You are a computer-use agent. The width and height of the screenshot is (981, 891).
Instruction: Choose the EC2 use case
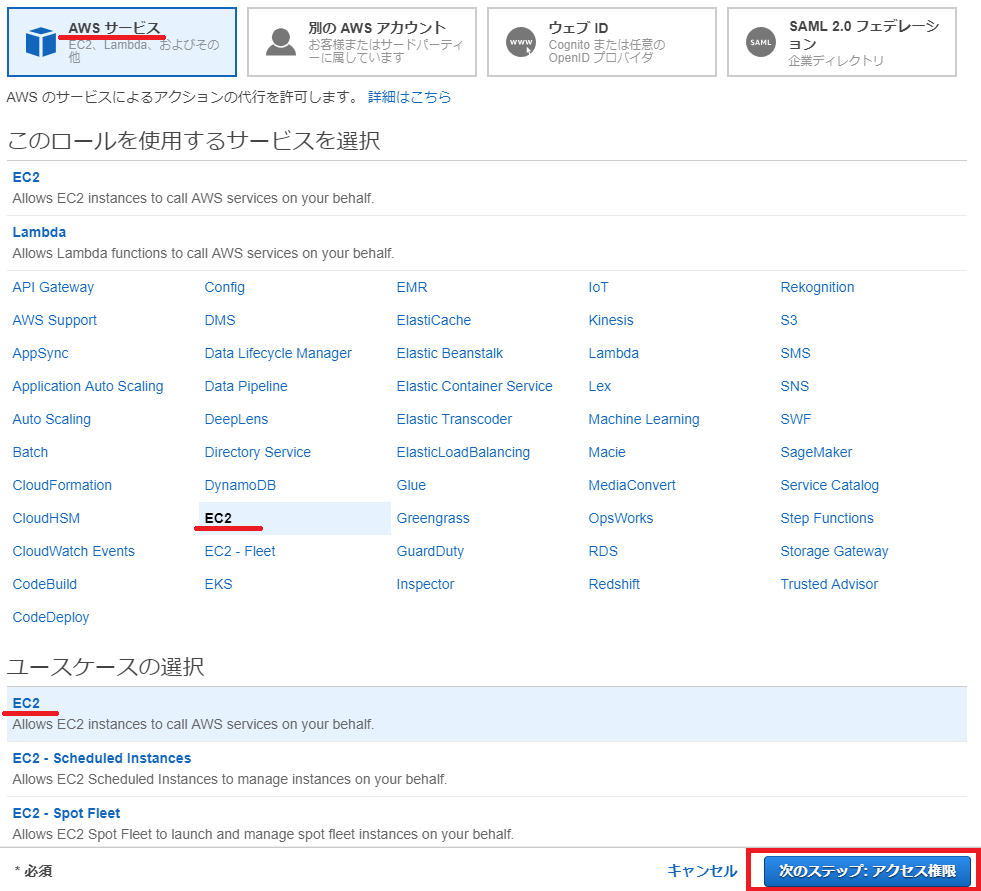[487, 714]
